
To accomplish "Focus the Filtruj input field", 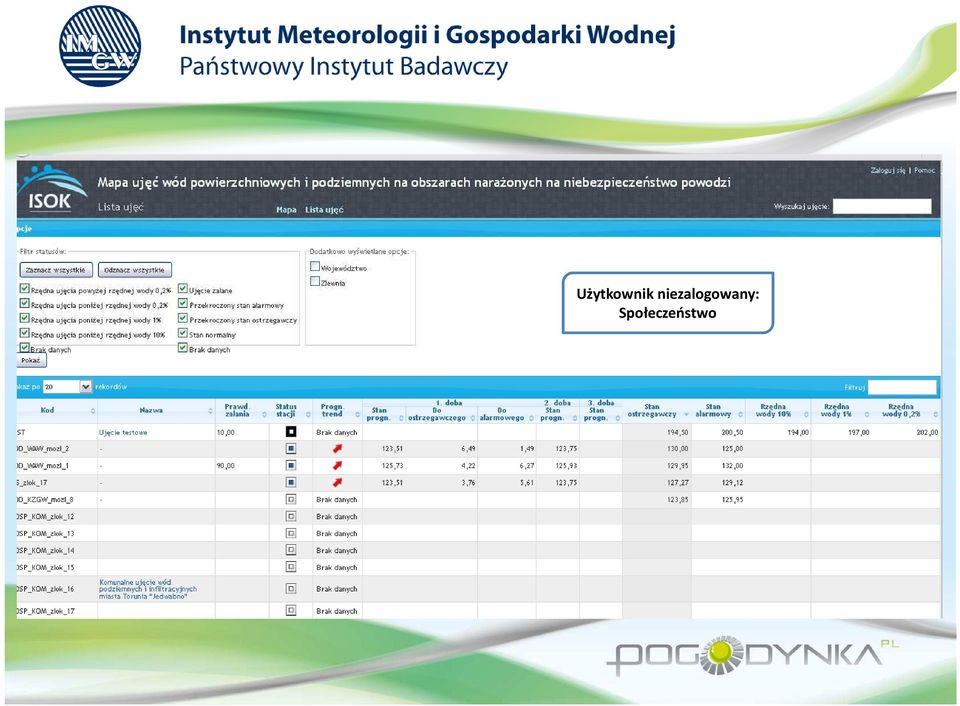I will click(x=902, y=387).
